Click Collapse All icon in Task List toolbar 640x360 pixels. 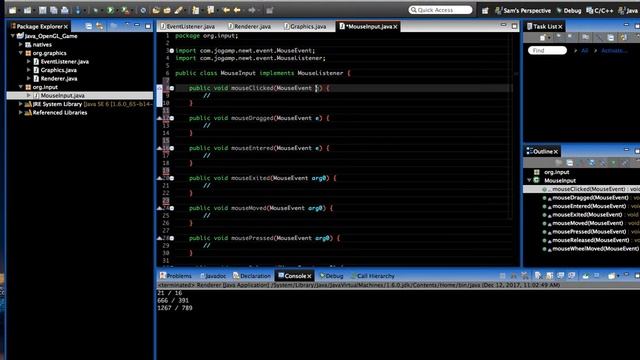pyautogui.click(x=611, y=38)
